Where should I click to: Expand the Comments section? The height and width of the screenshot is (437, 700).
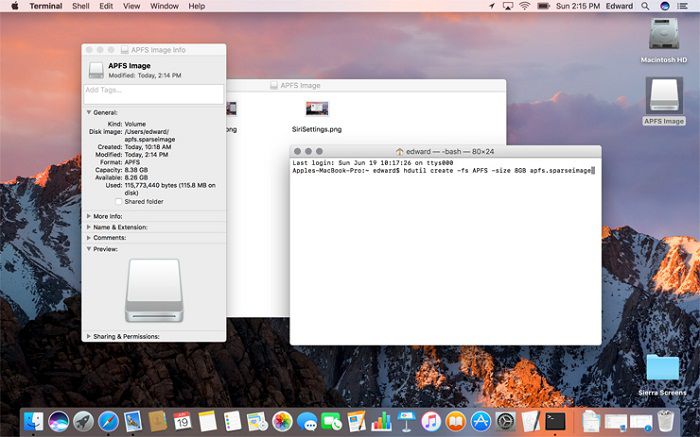[x=89, y=237]
